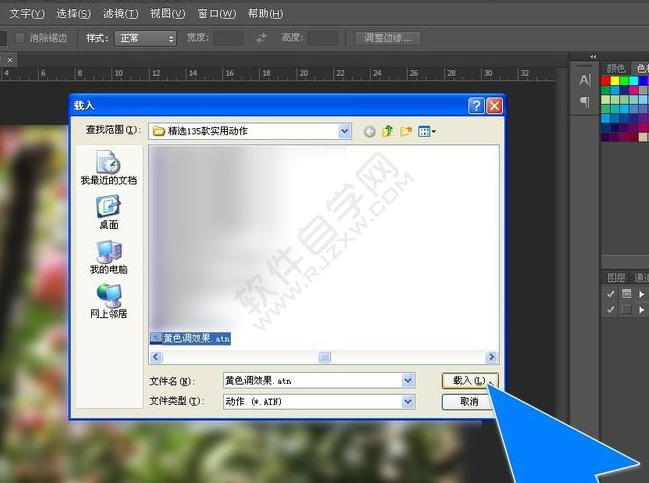Click the horizontal scrollbar thumb
Image resolution: width=649 pixels, height=483 pixels.
[324, 357]
